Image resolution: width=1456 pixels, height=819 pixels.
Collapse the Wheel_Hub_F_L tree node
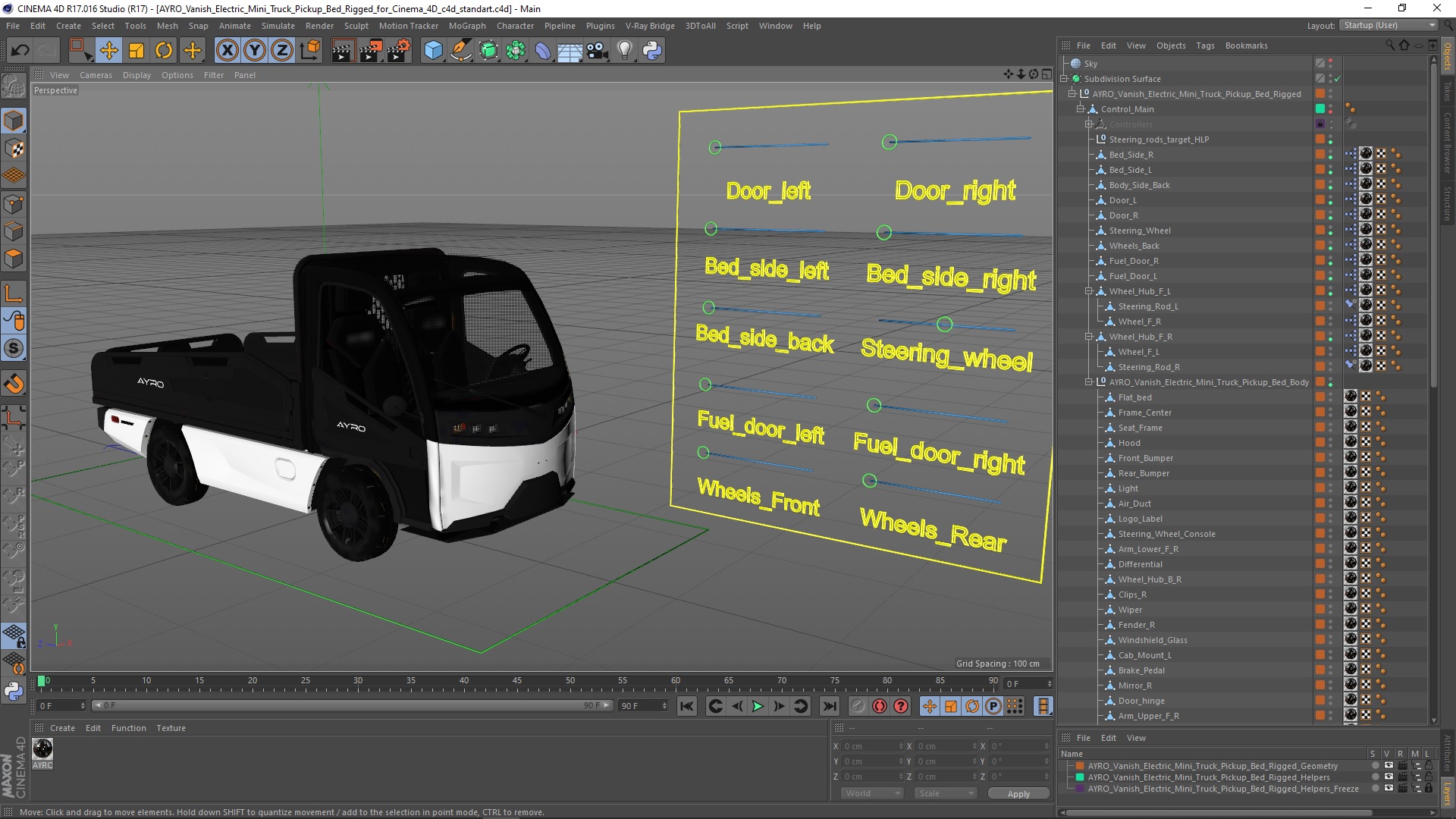point(1089,291)
